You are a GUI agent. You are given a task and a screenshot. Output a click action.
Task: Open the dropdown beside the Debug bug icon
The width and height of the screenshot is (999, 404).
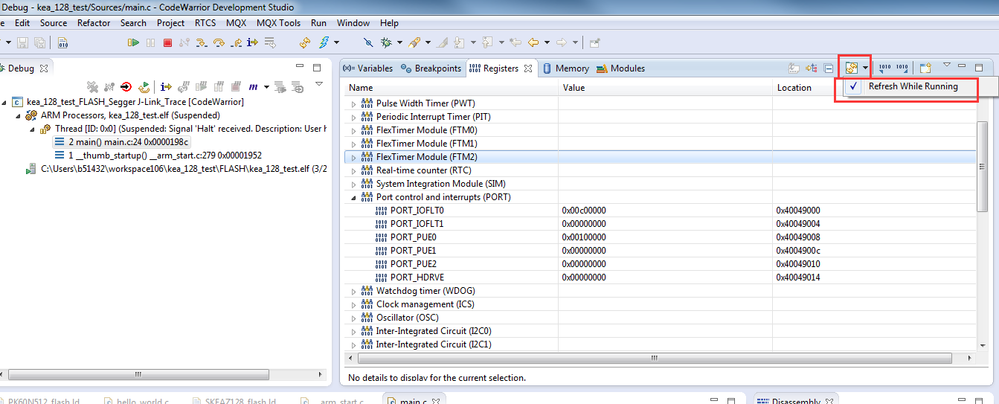click(399, 43)
